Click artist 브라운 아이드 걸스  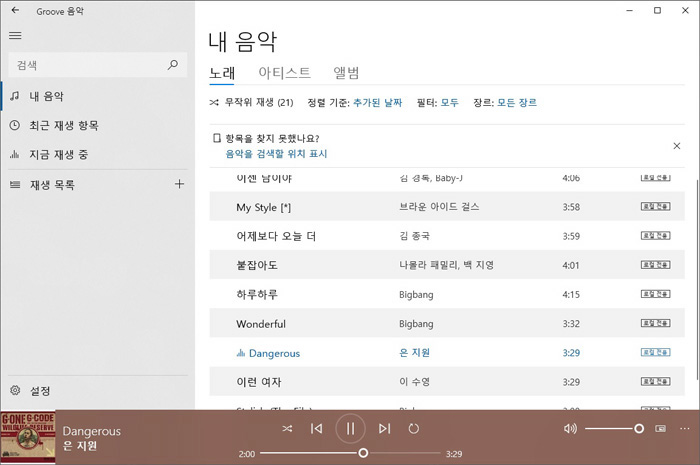click(439, 207)
